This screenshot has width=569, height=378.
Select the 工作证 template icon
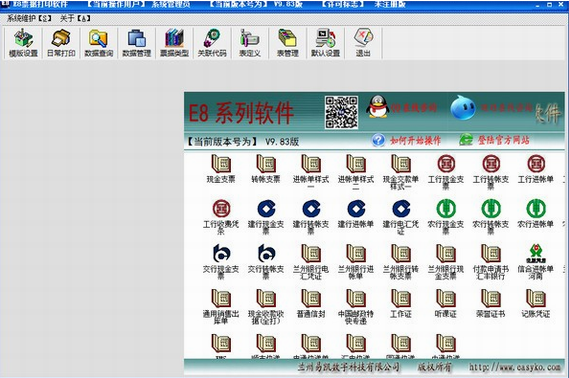pos(401,304)
